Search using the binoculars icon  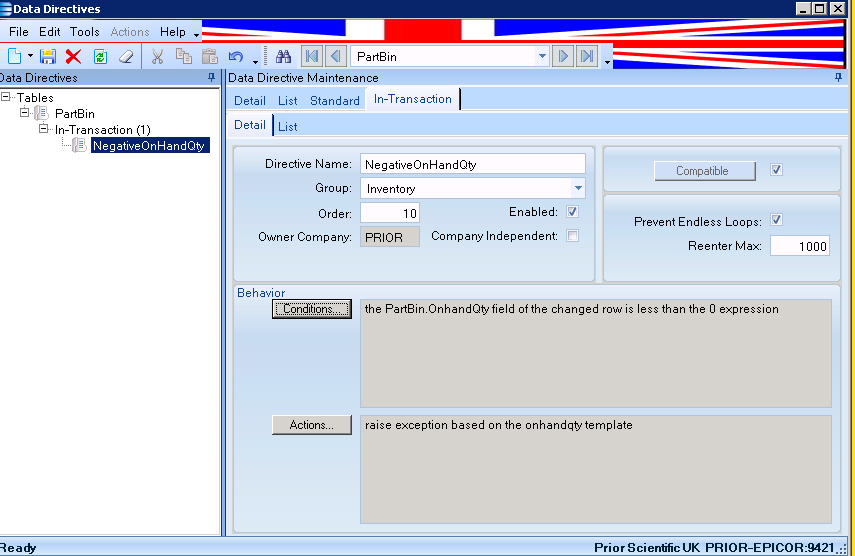tap(284, 57)
